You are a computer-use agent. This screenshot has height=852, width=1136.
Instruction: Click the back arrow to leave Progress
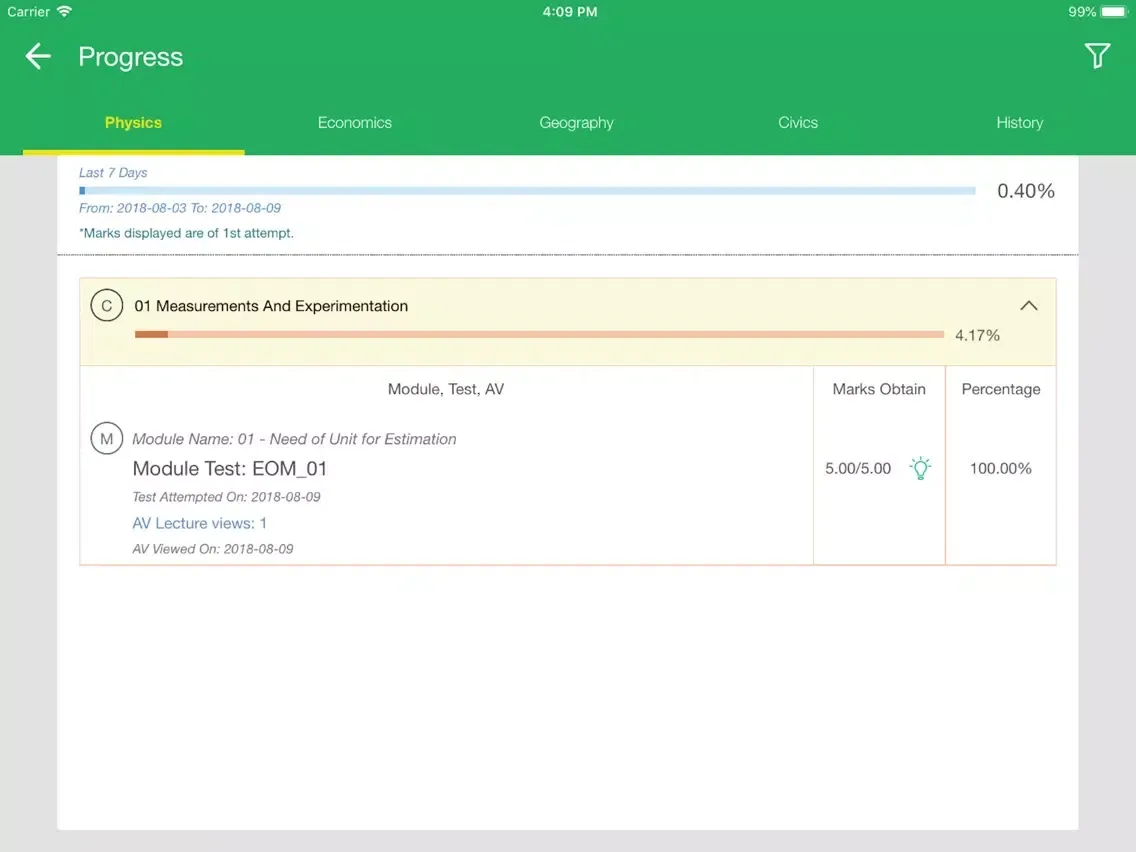(x=37, y=56)
